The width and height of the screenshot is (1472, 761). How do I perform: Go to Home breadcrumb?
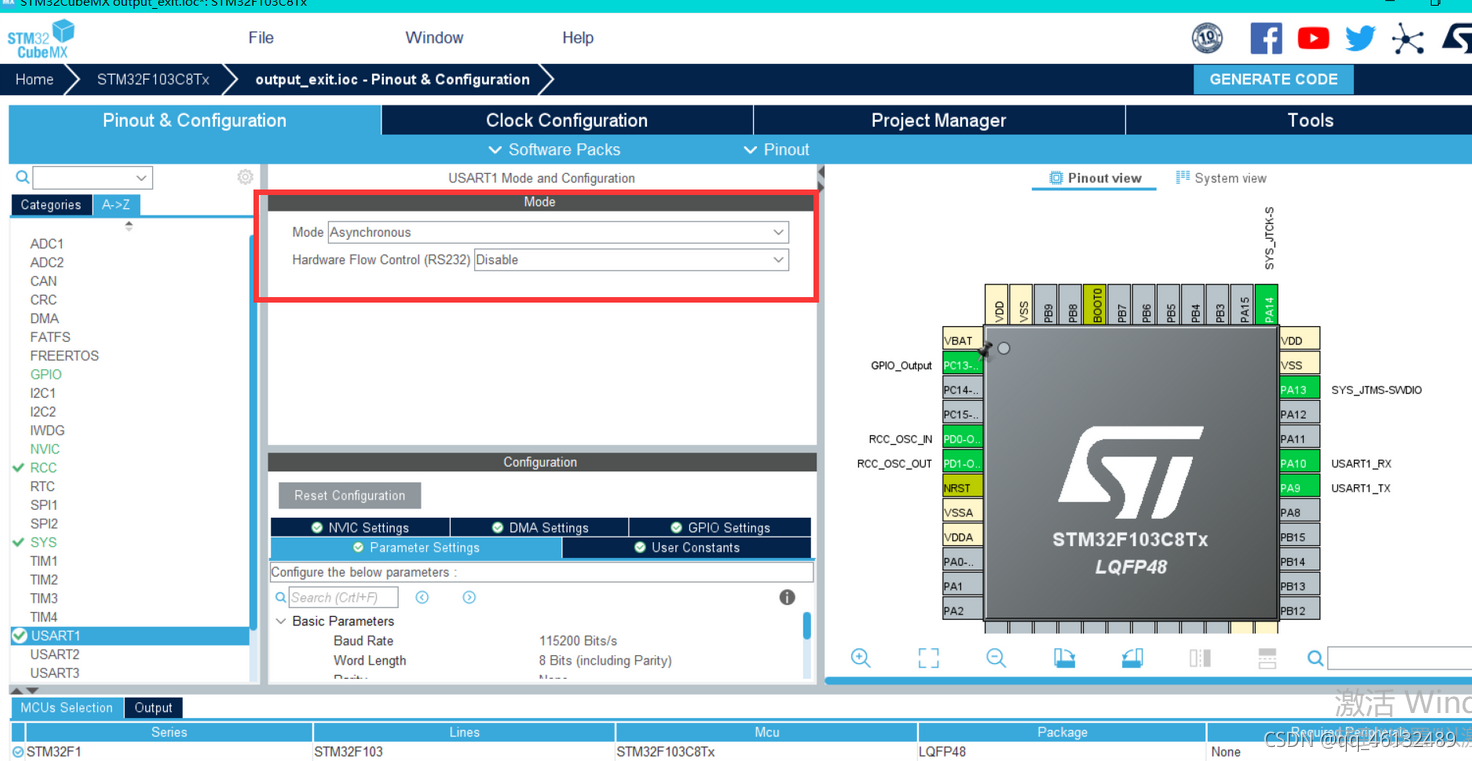(x=34, y=79)
